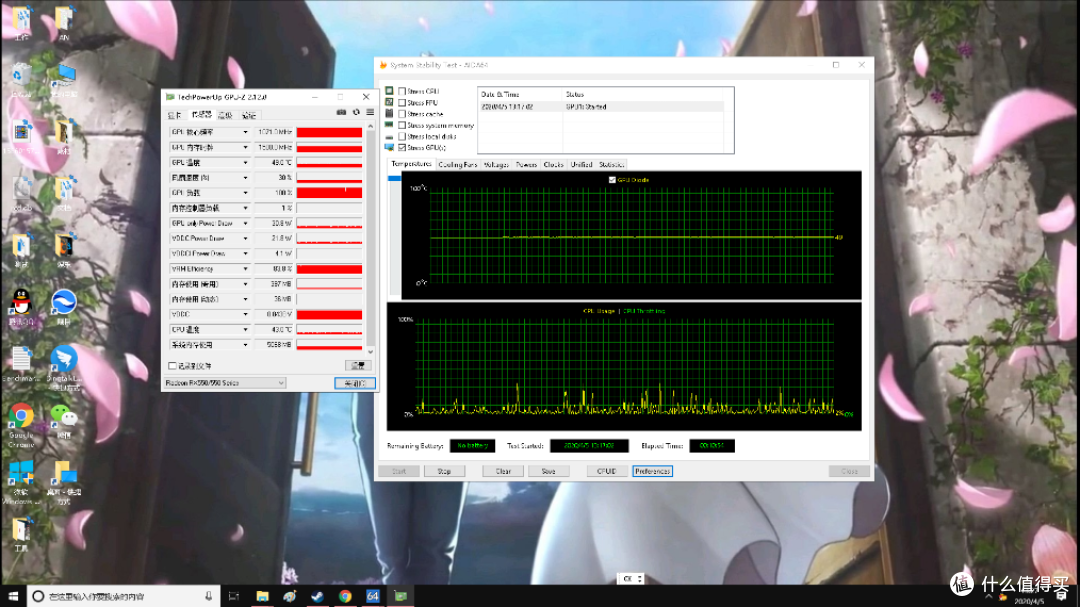Click the GPU-Z sensor list scrollbar
This screenshot has width=1080, height=607.
pos(371,239)
